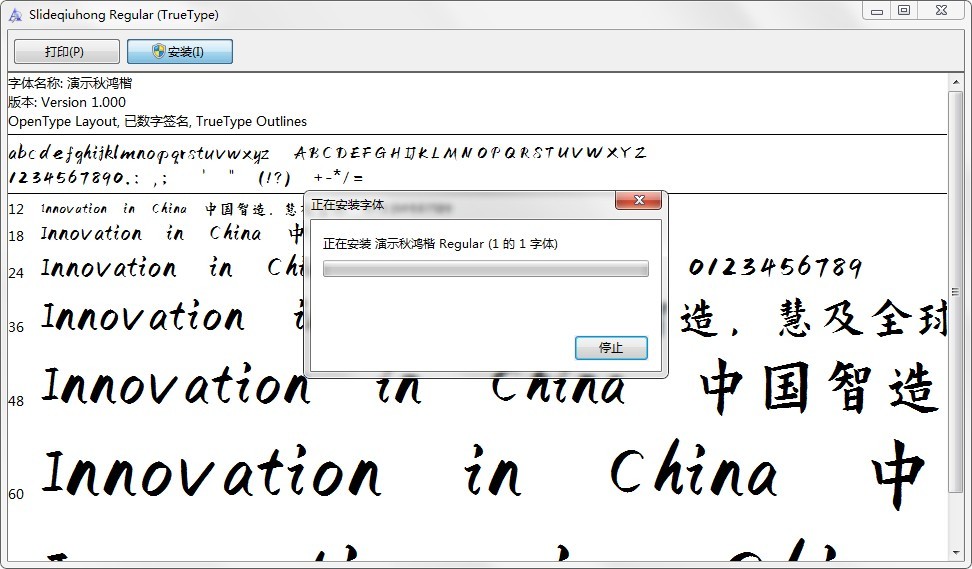Viewport: 972px width, 569px height.
Task: Click the 安装(I) install button
Action: click(180, 51)
